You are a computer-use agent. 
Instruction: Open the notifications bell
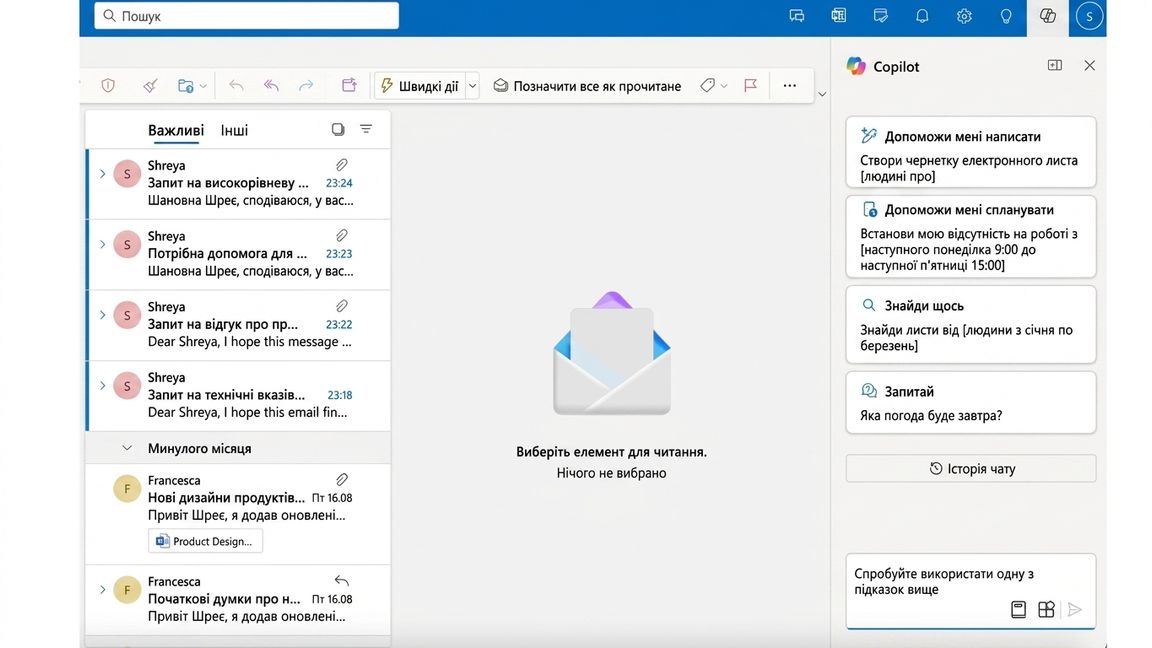[x=922, y=15]
